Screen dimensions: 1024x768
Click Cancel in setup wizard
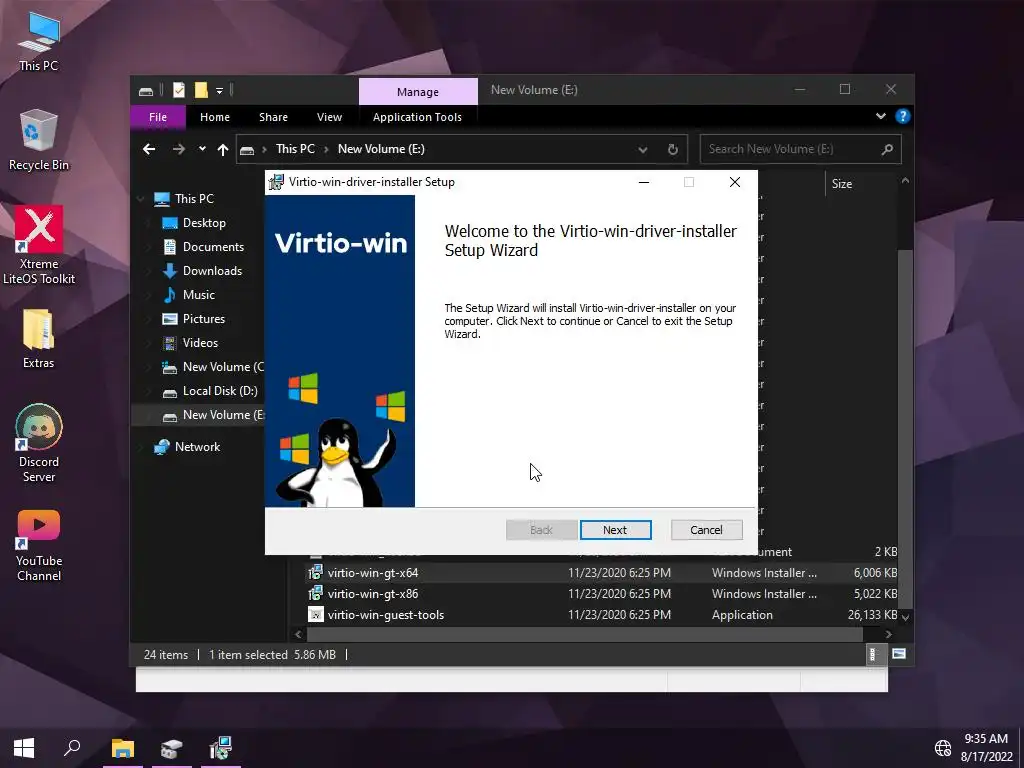pyautogui.click(x=706, y=530)
